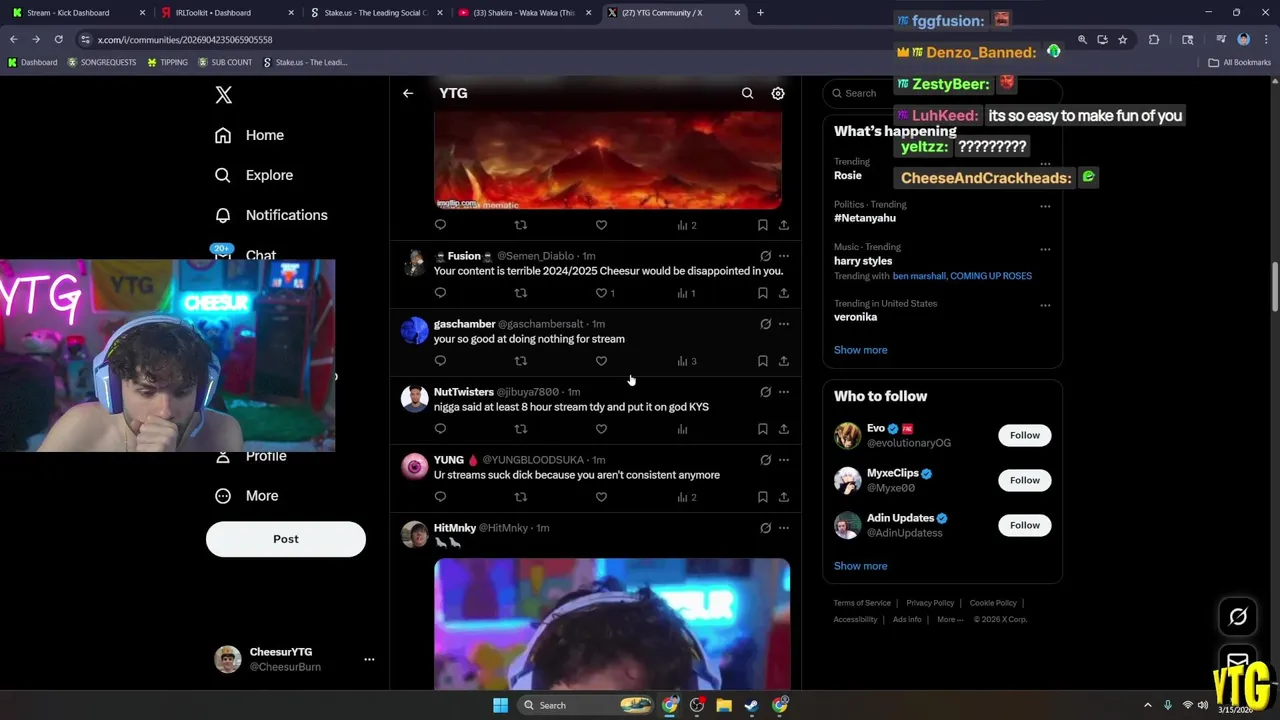The width and height of the screenshot is (1280, 720).
Task: Repost gaschamber's post
Action: (520, 361)
